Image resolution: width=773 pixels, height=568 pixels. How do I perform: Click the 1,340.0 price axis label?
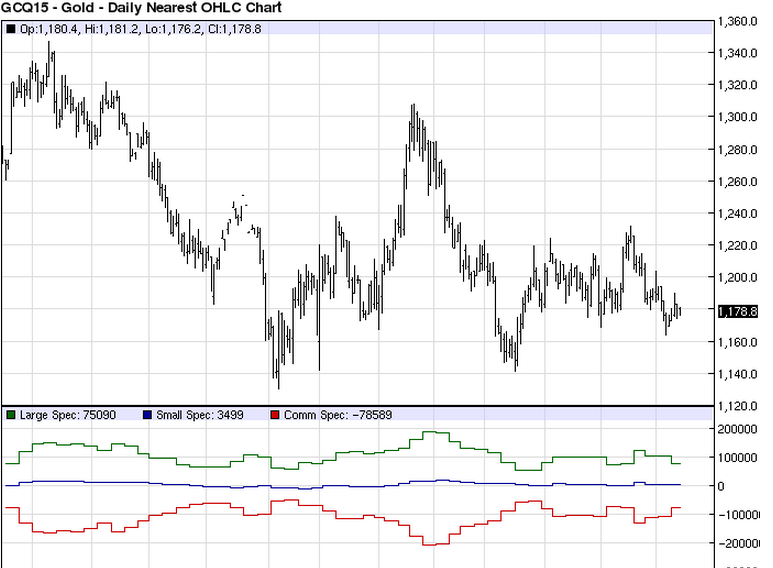tap(738, 53)
